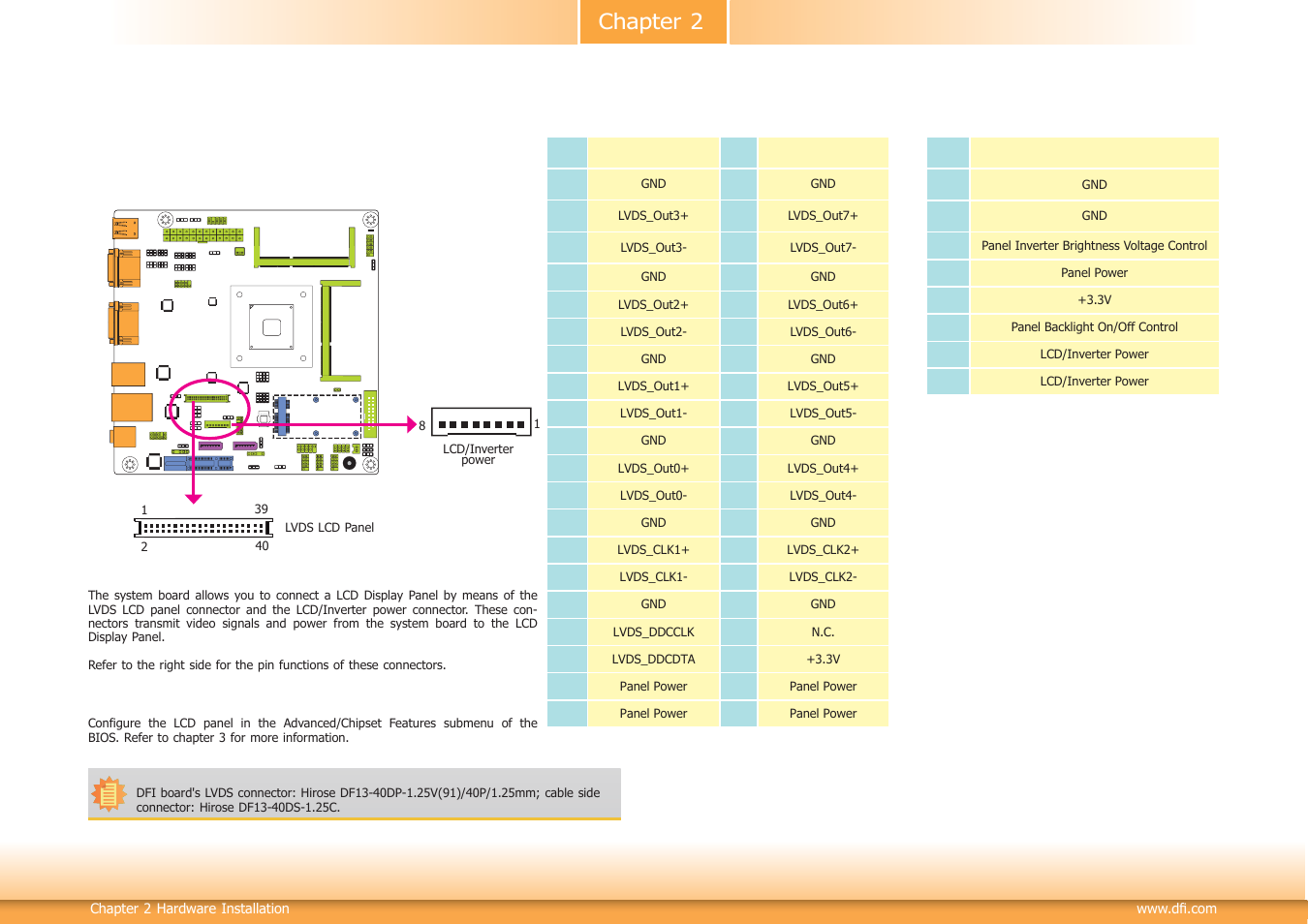Click the orange note icon beside the DFI connector note
1308x924 pixels.
[x=109, y=794]
